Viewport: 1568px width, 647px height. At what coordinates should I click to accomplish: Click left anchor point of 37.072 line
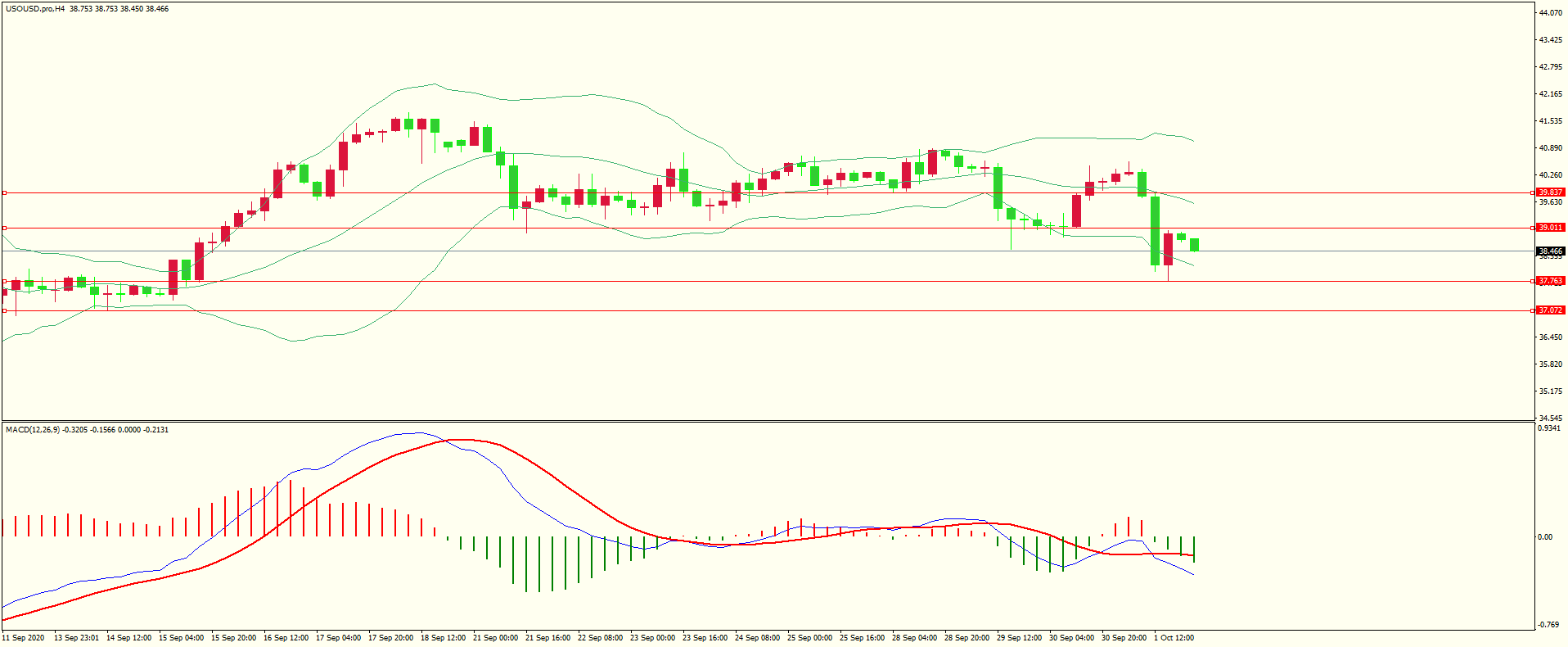click(x=5, y=311)
